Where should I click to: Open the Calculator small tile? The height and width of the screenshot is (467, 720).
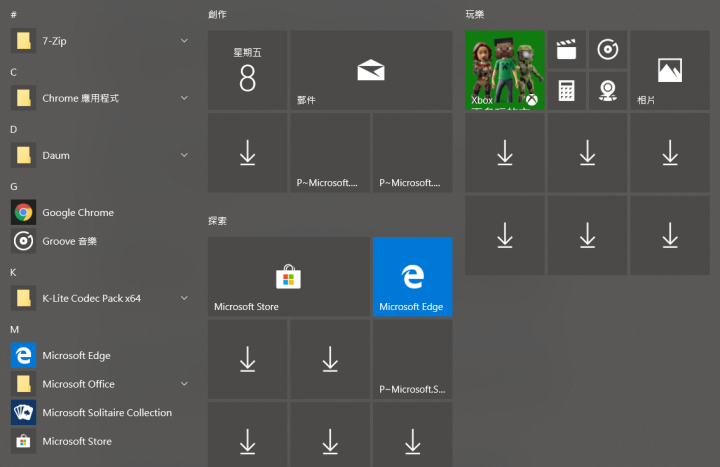[x=567, y=91]
